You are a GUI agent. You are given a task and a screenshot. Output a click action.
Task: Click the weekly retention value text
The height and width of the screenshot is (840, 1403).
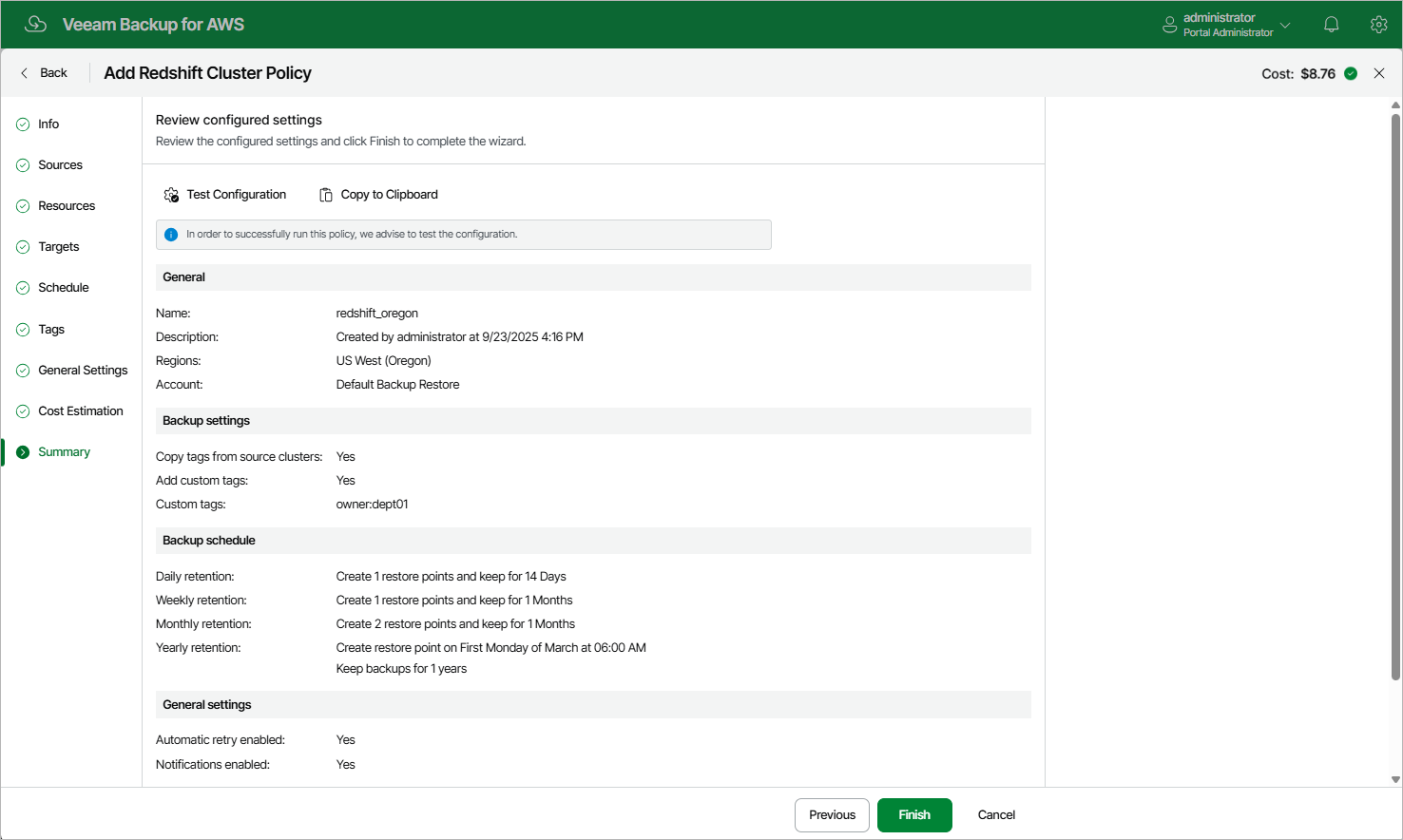point(454,601)
